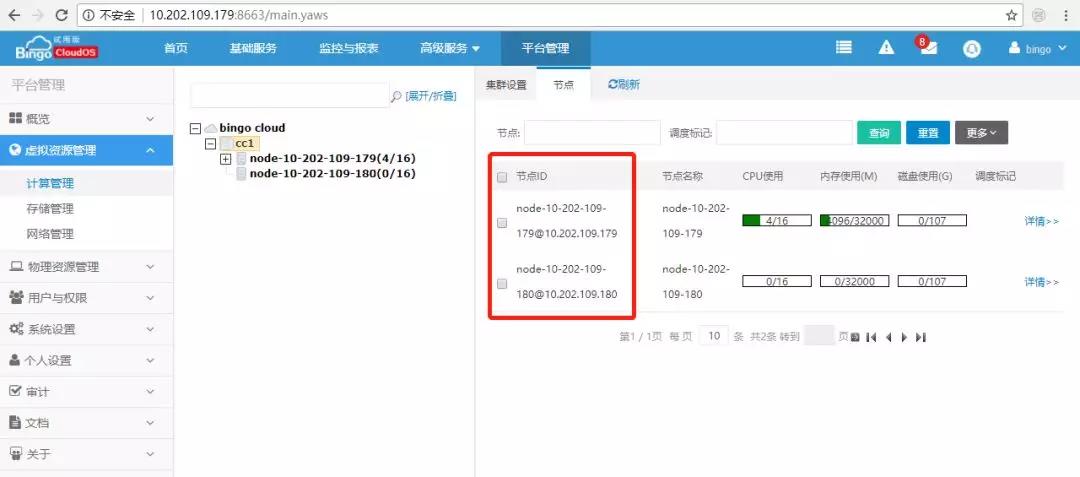Viewport: 1080px width, 477px height.
Task: Click the blue 重置 button
Action: (928, 133)
